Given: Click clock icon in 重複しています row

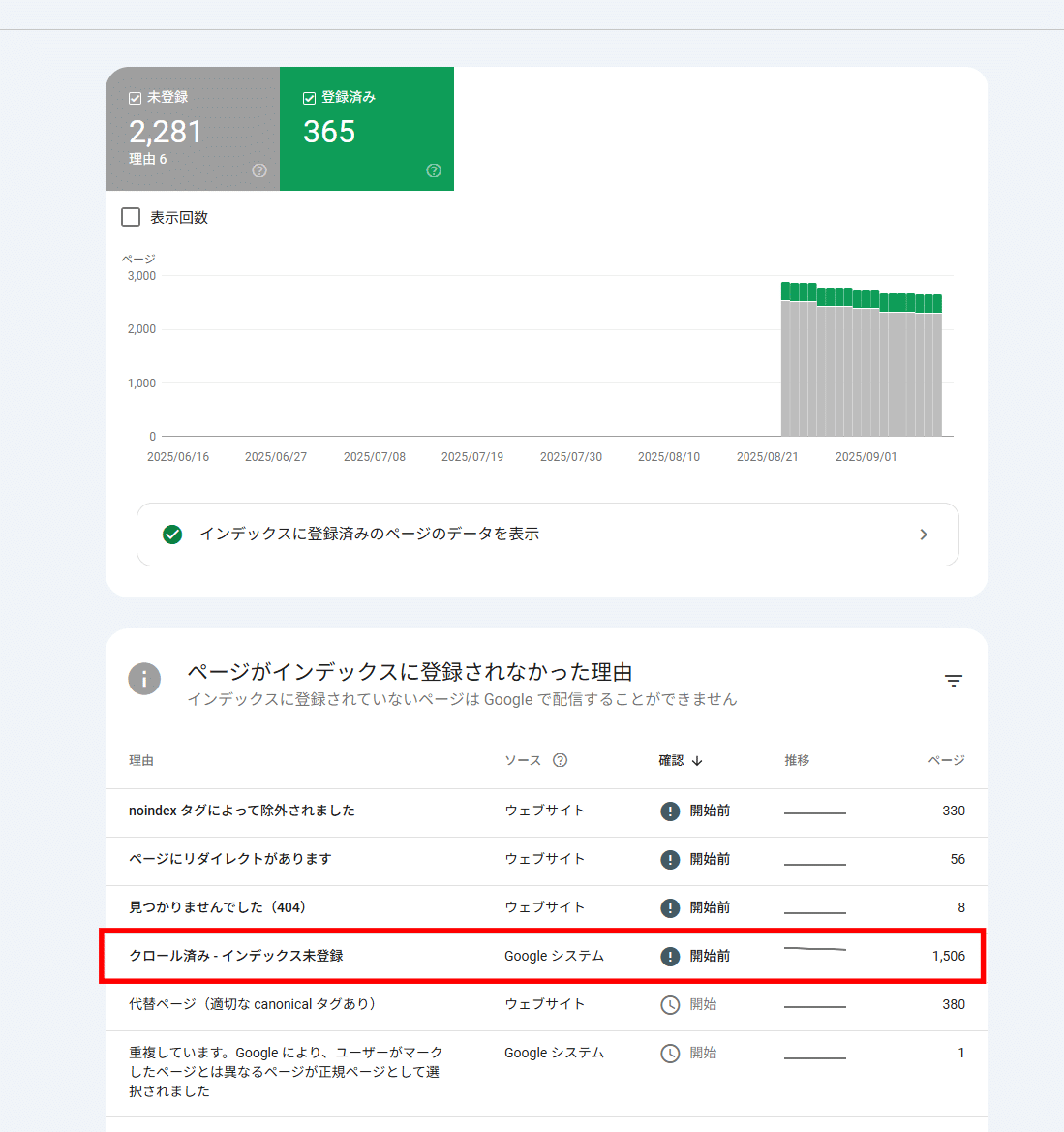Looking at the screenshot, I should 670,1054.
